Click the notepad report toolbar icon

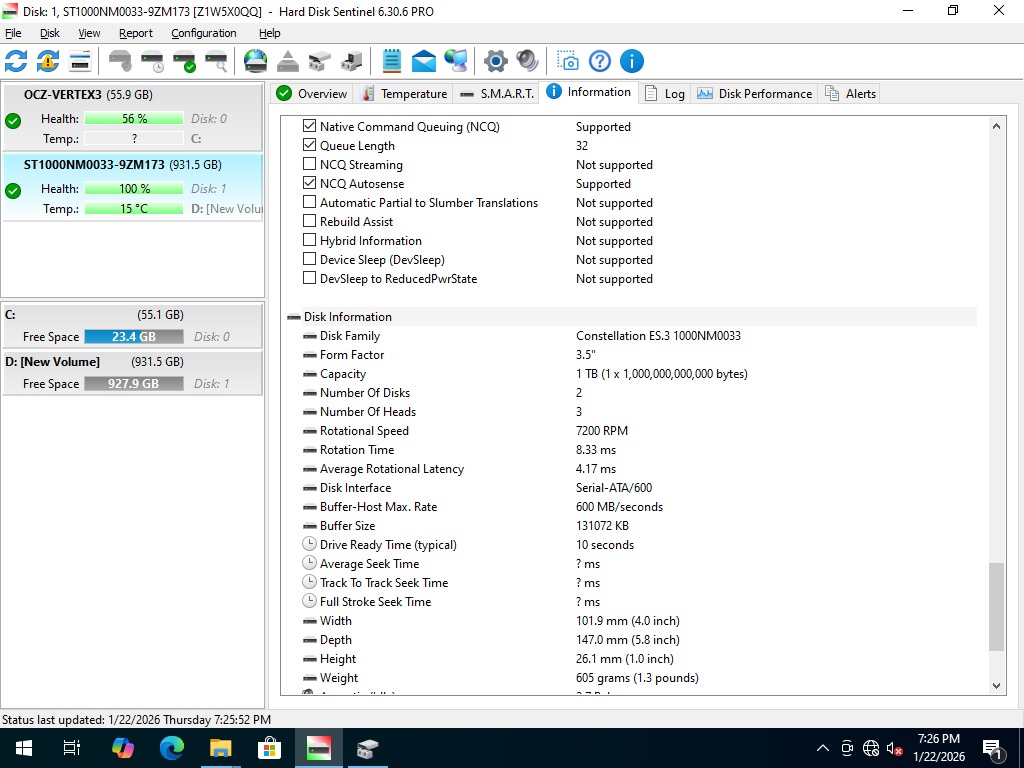pos(392,61)
